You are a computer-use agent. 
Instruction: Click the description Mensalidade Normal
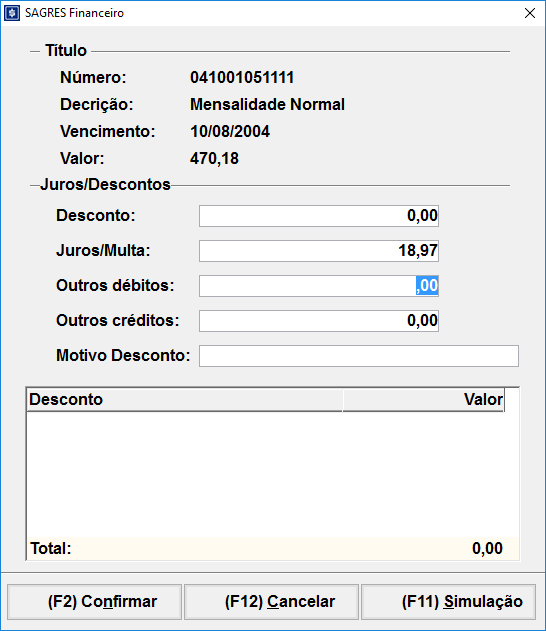pyautogui.click(x=267, y=105)
